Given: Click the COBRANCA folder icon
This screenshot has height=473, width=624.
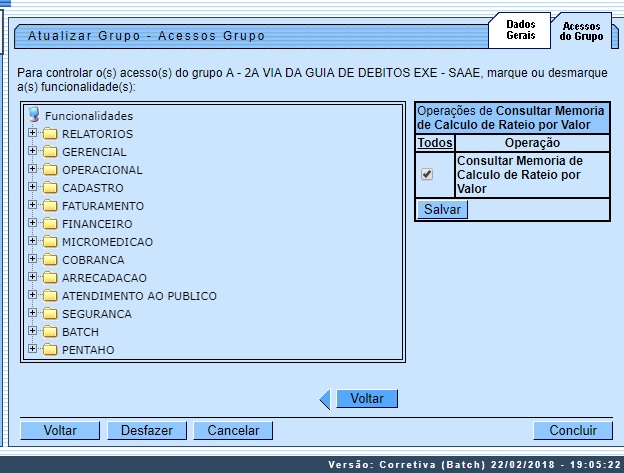Looking at the screenshot, I should (50, 260).
